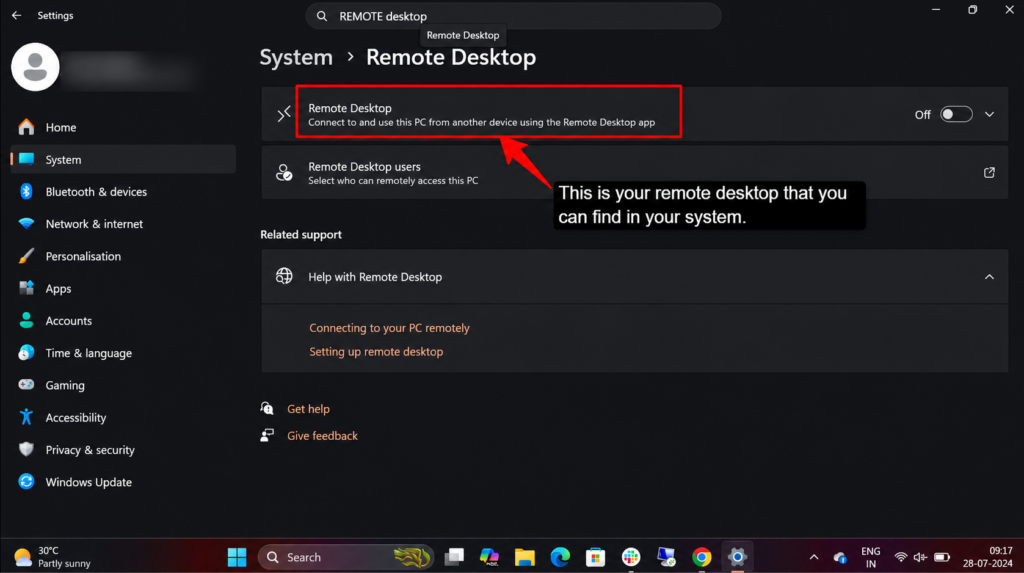
Task: Show hidden system tray icons
Action: click(x=814, y=557)
